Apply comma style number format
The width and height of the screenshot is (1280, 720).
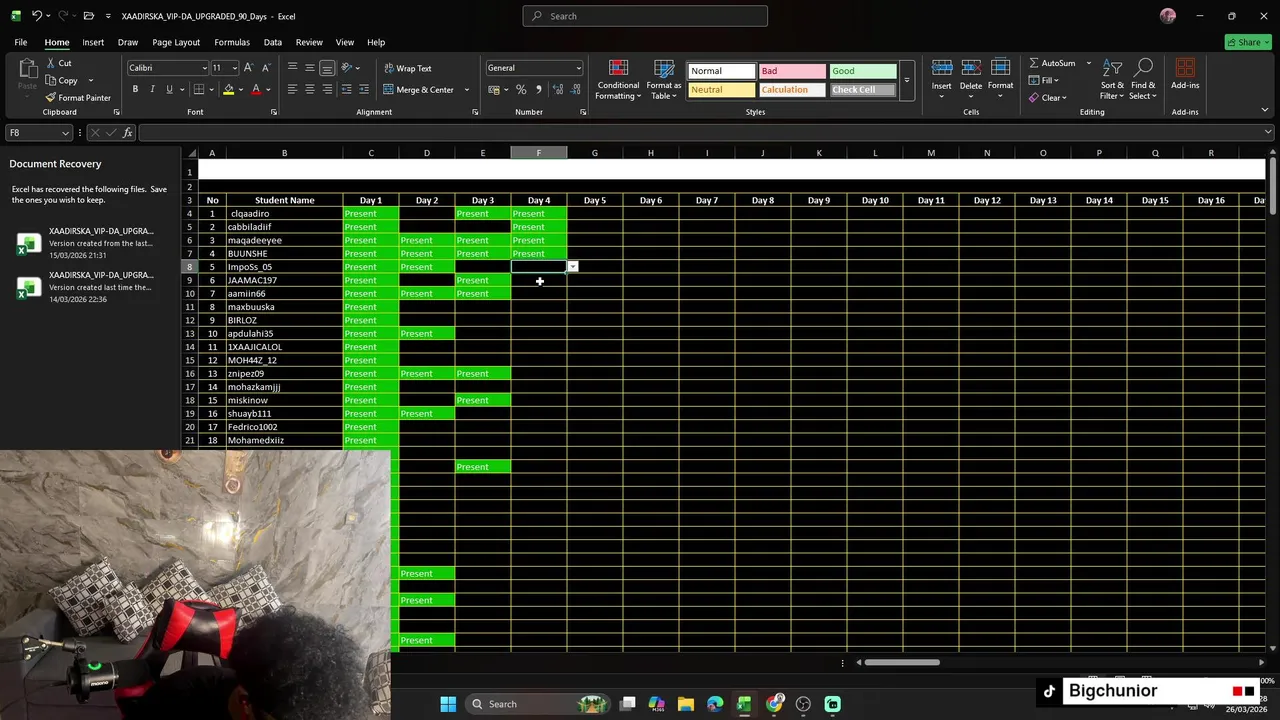[x=539, y=89]
